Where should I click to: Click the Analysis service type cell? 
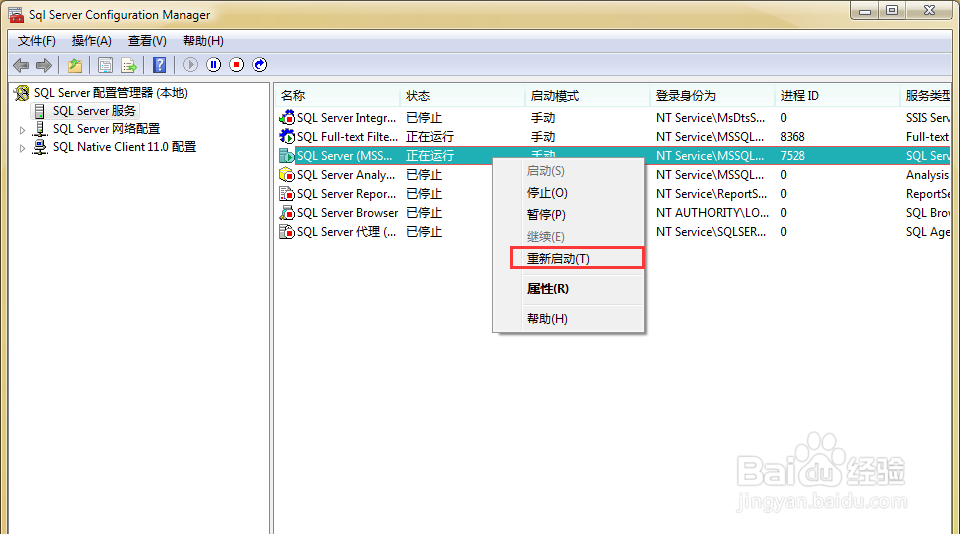click(927, 175)
